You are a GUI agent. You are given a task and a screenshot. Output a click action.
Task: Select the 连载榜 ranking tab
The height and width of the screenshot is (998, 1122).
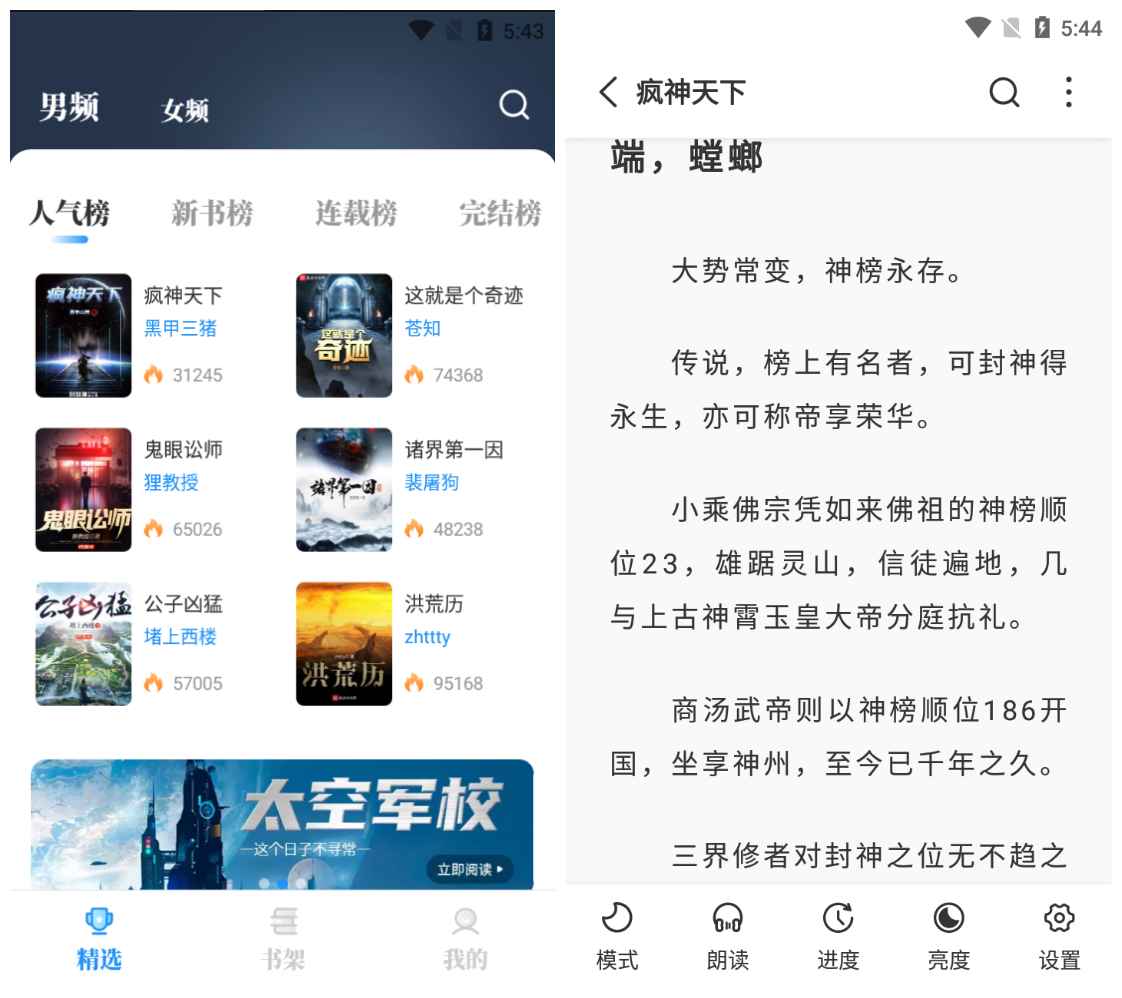click(x=356, y=212)
